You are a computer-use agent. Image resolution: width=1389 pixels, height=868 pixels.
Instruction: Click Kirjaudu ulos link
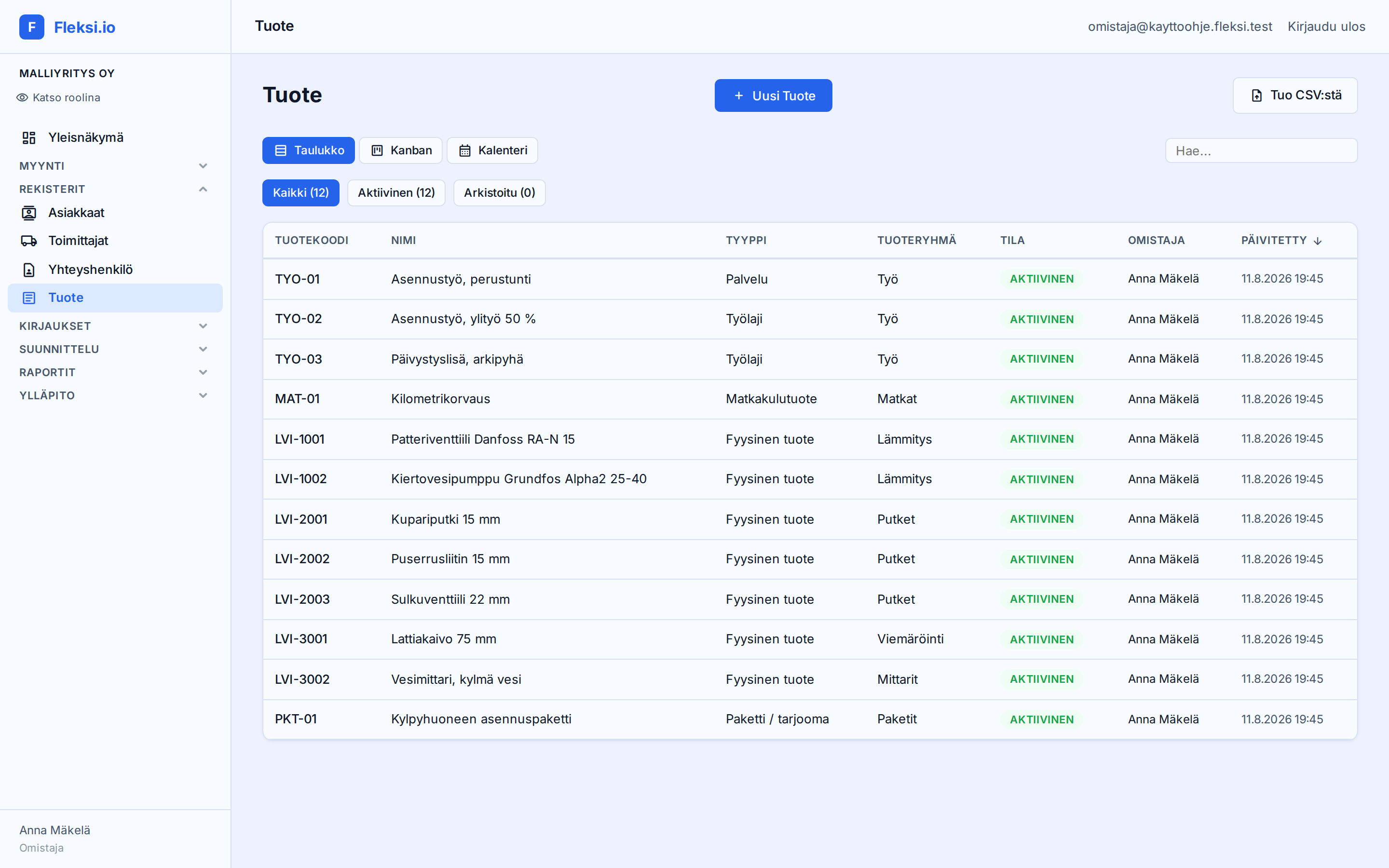click(x=1326, y=27)
